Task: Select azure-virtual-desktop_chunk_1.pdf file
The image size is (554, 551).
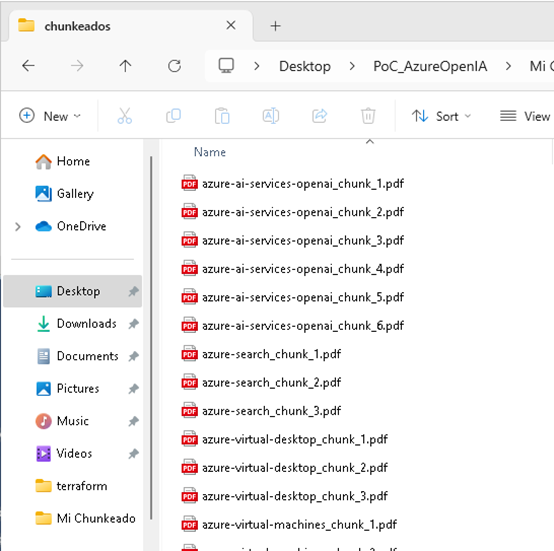Action: pyautogui.click(x=284, y=439)
